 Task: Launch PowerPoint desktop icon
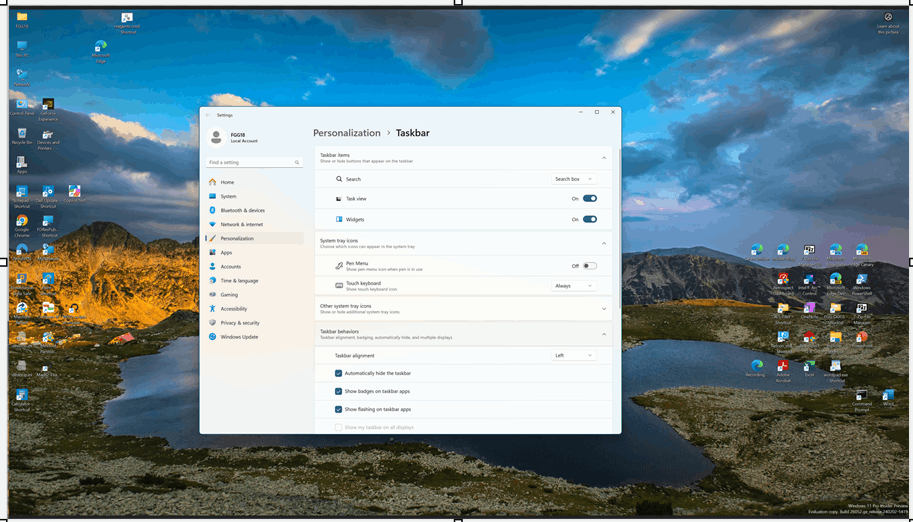[x=862, y=339]
